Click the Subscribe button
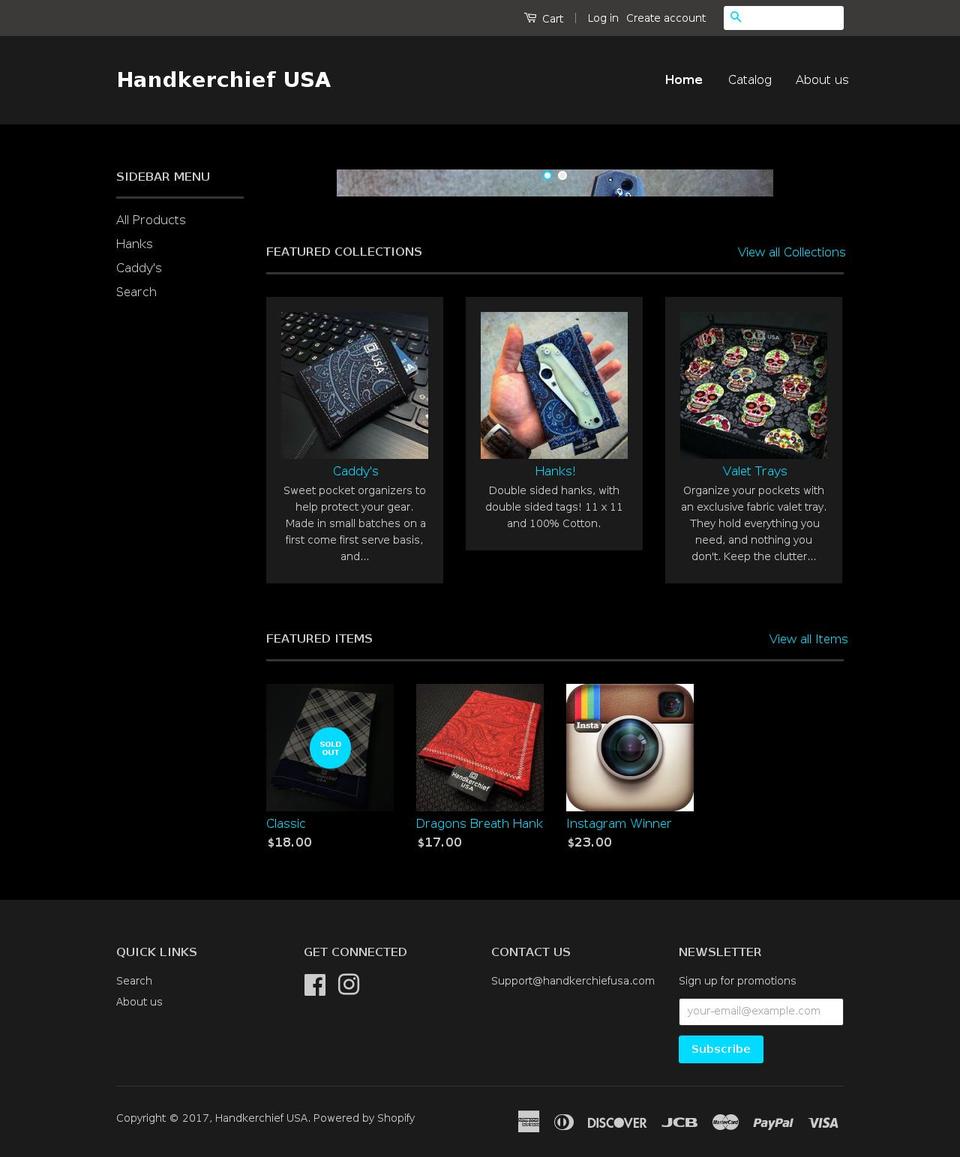960x1157 pixels. pyautogui.click(x=721, y=1049)
